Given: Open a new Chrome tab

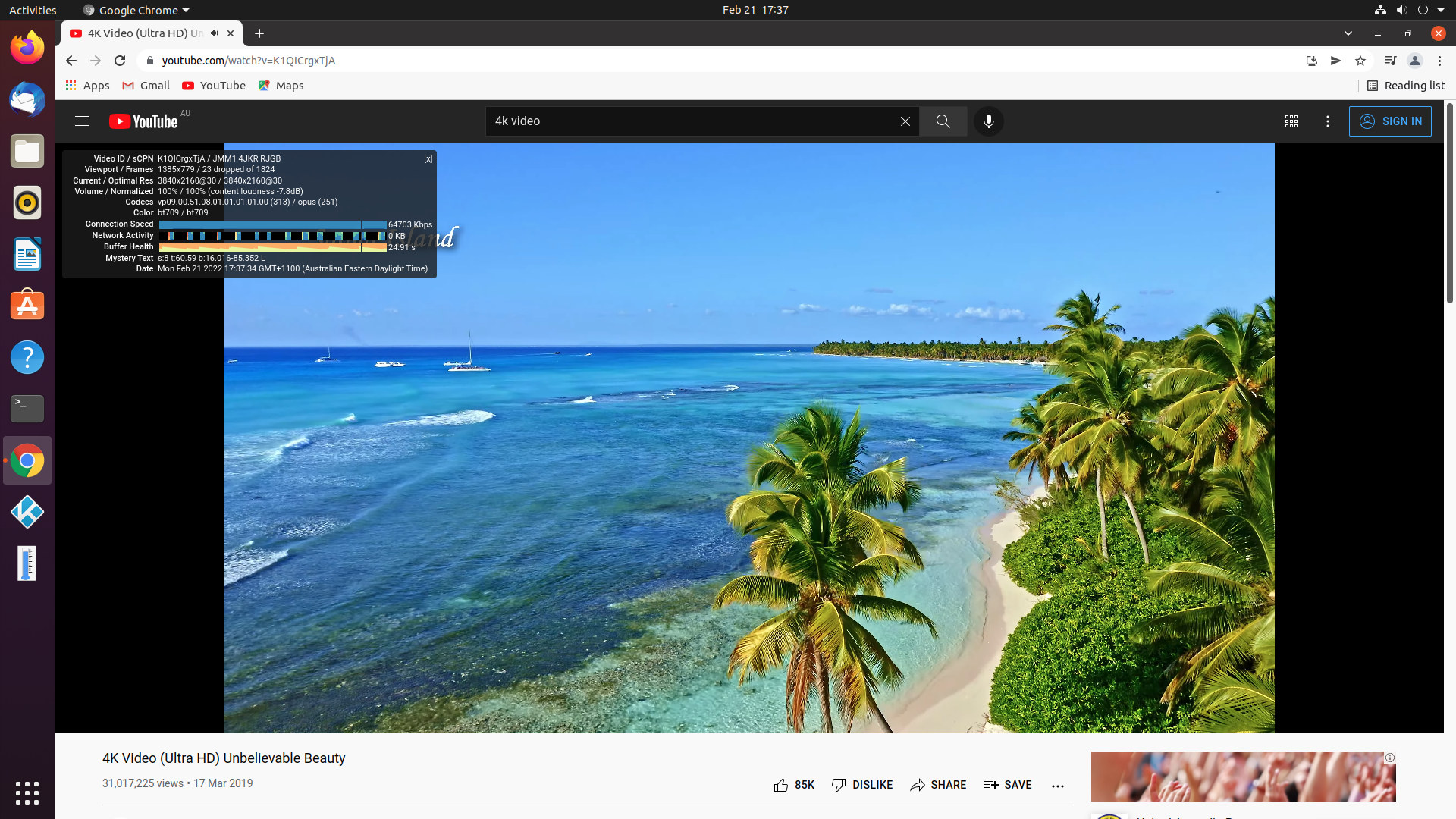Looking at the screenshot, I should point(259,33).
